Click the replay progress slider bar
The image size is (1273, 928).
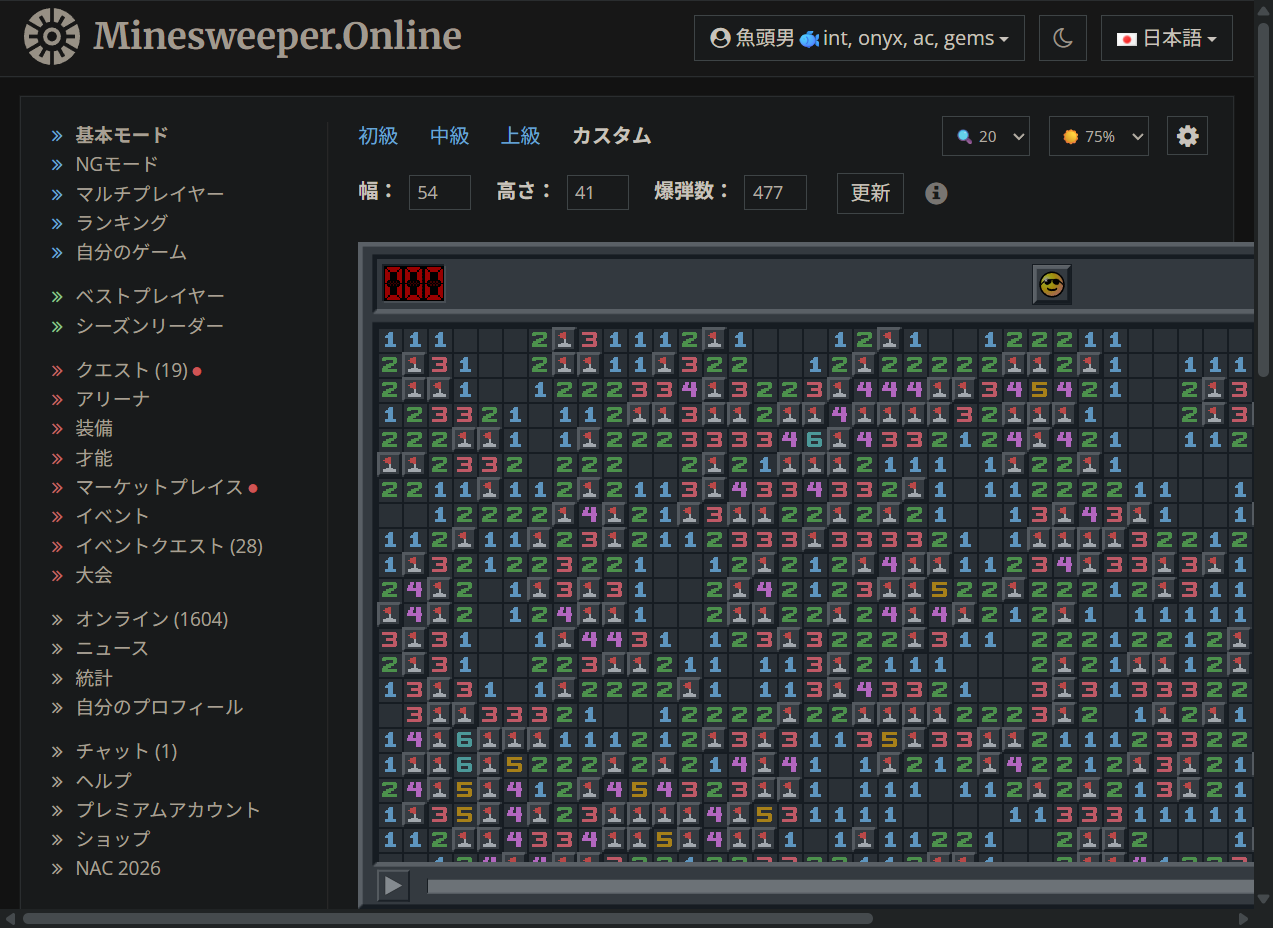click(840, 886)
